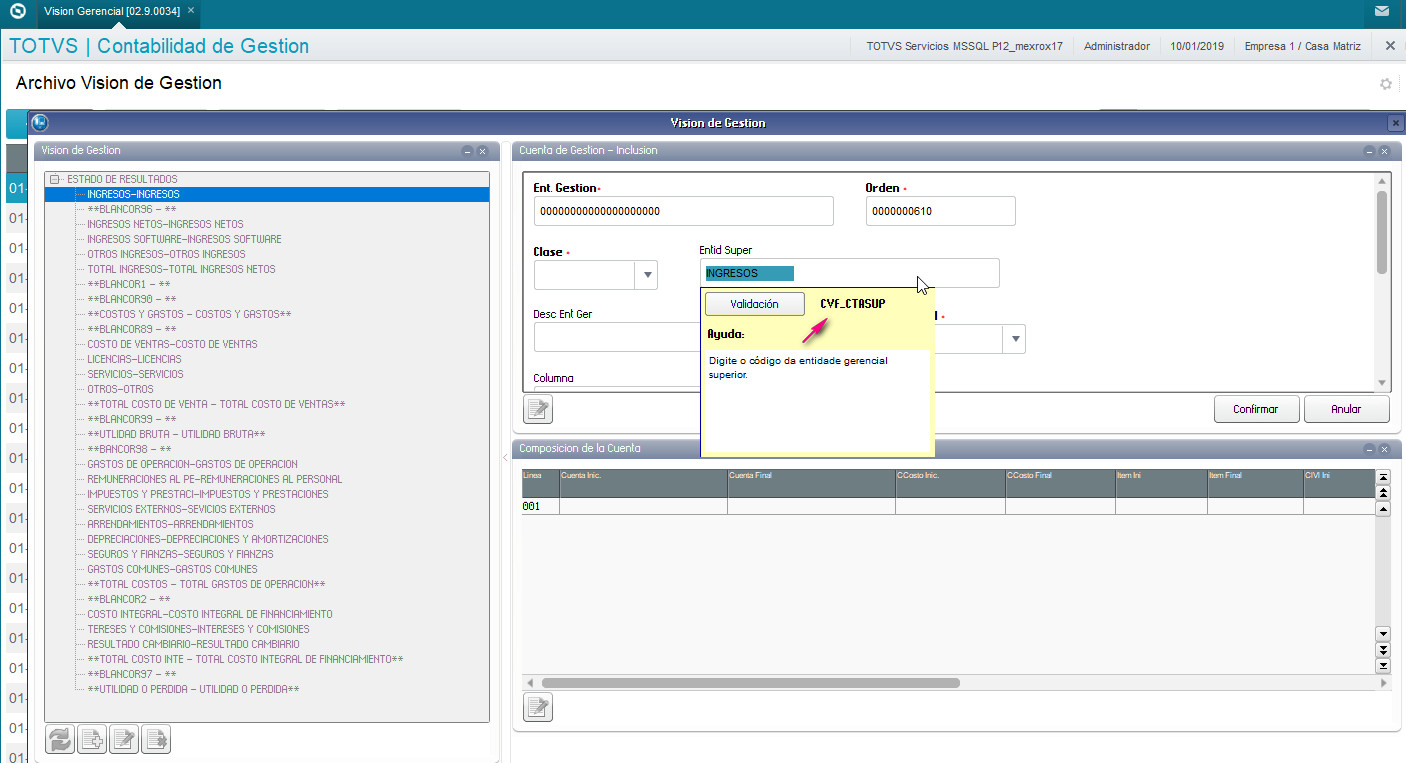Click the CCosto Inic. column header
The width and height of the screenshot is (1406, 763).
[x=950, y=483]
